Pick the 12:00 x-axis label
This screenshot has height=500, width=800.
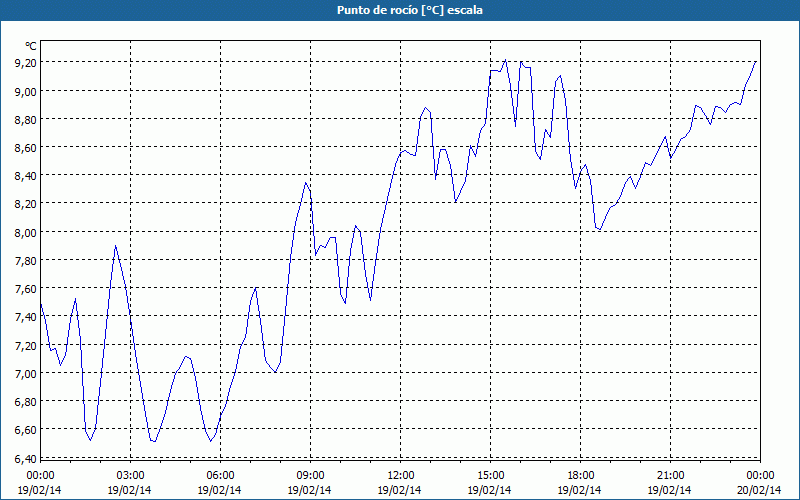[401, 475]
